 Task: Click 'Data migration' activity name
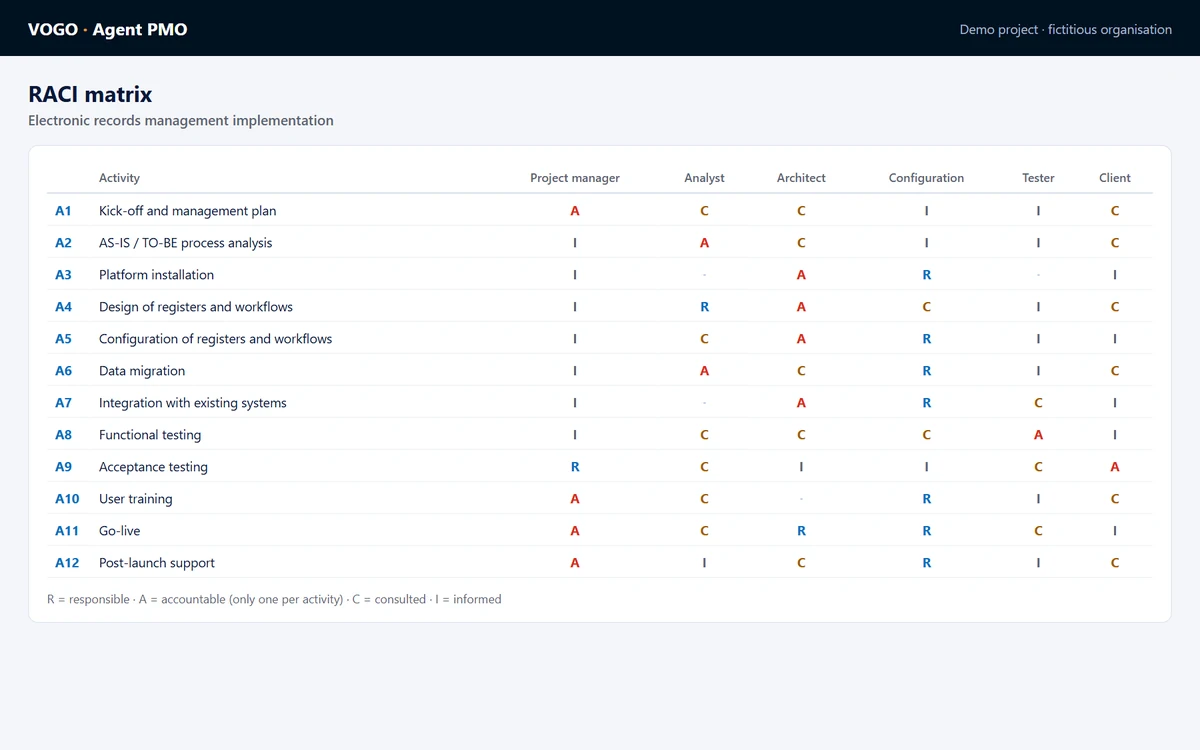142,371
